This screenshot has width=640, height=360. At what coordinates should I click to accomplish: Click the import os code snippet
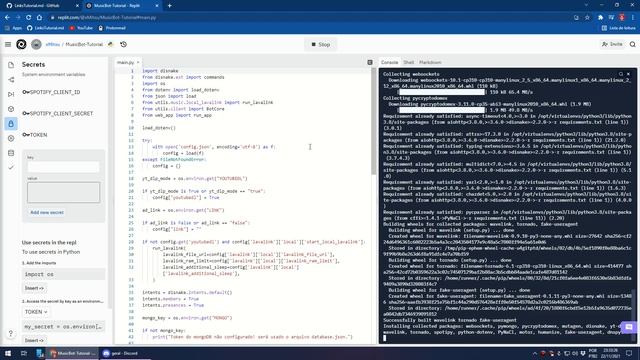pos(63,274)
